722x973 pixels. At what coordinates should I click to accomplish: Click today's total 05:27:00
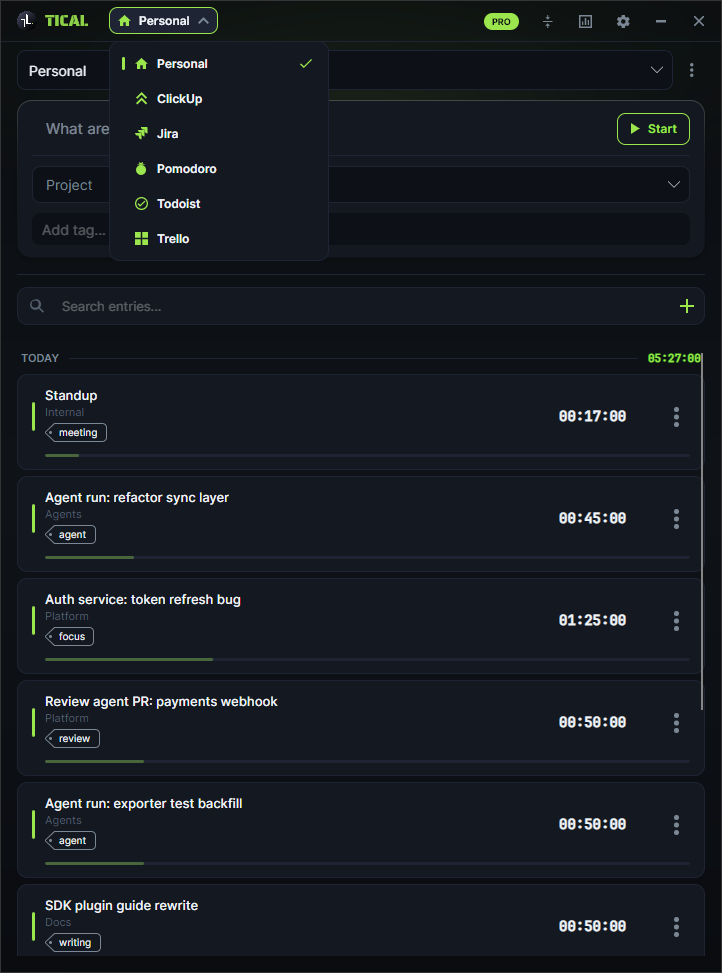point(674,358)
